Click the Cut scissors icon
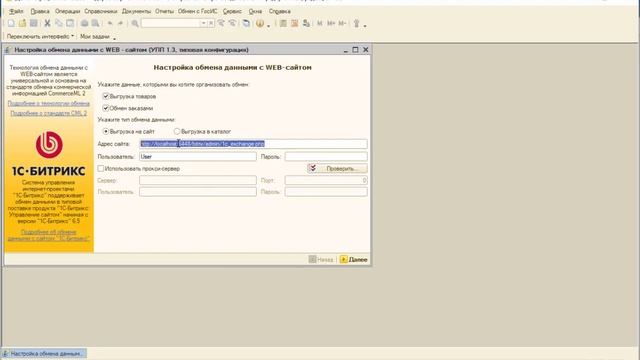This screenshot has width=640, height=360. (47, 23)
